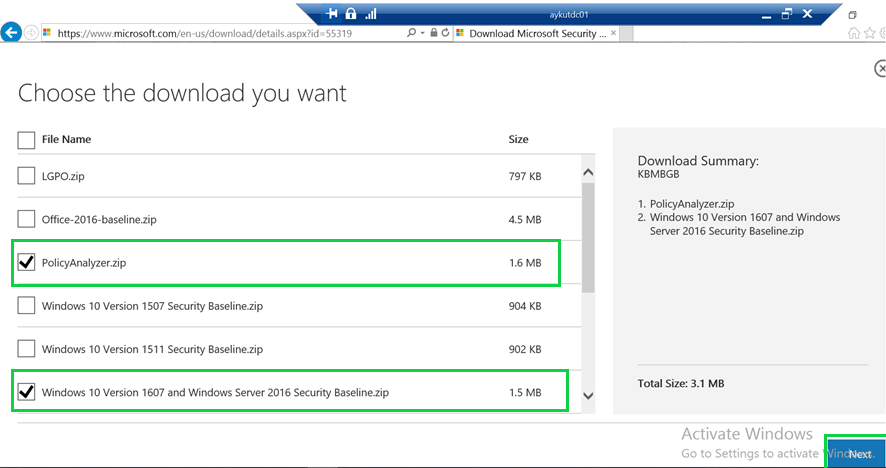Click the browser back arrow button

point(11,32)
